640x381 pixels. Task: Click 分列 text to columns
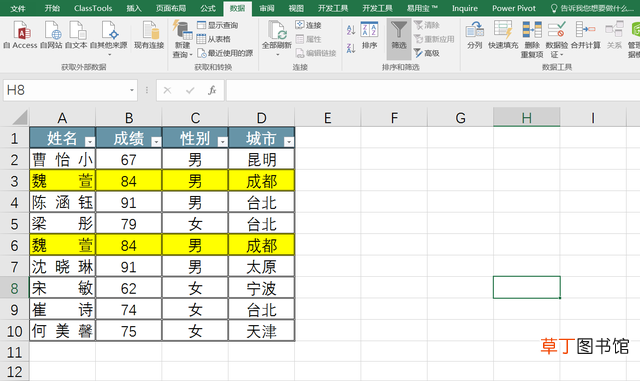pyautogui.click(x=475, y=35)
